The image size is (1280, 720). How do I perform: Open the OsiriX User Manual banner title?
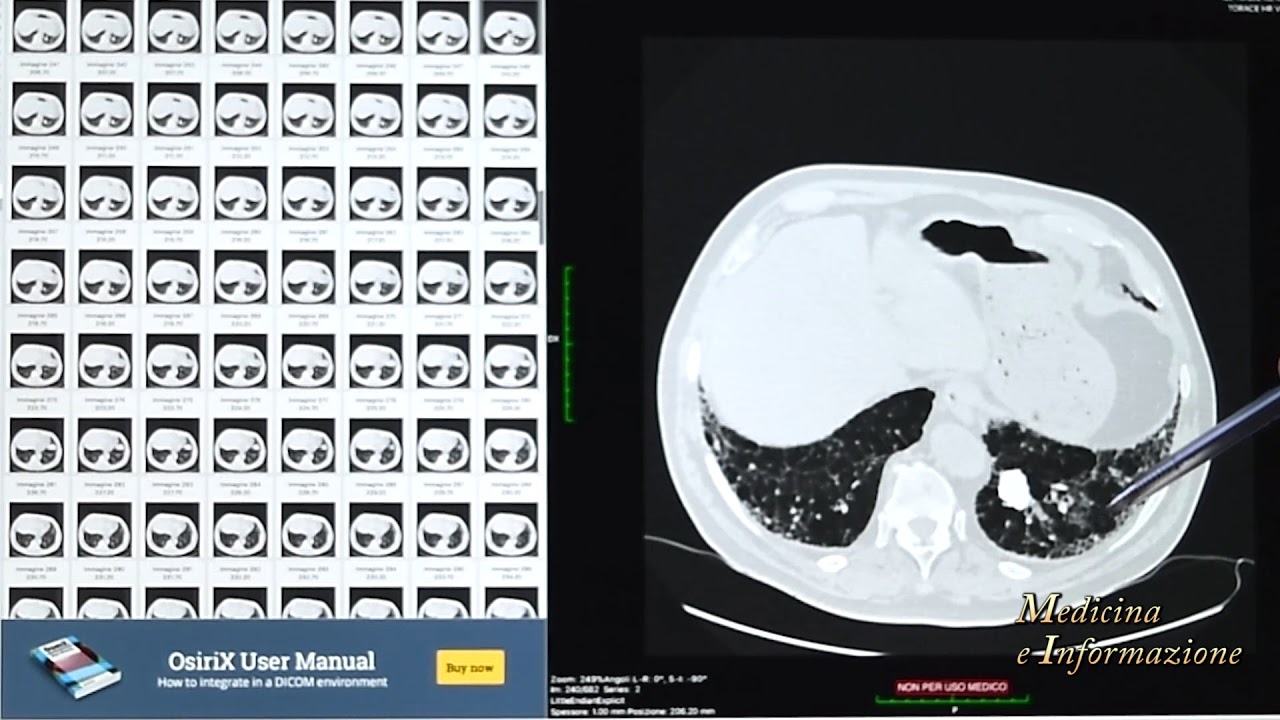(272, 661)
